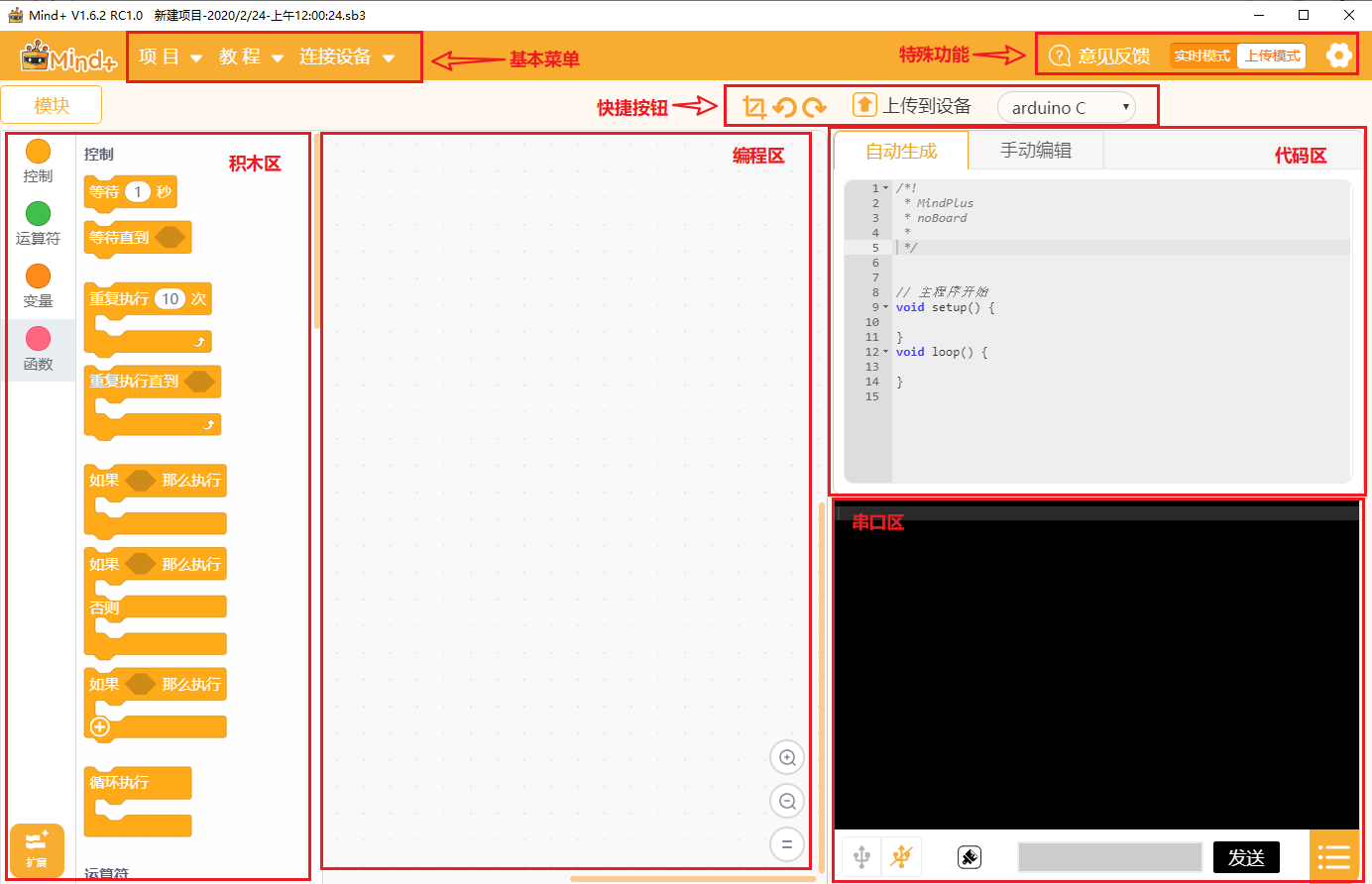This screenshot has height=884, width=1372.
Task: Click the plus icon on 如果 block
Action: [99, 726]
